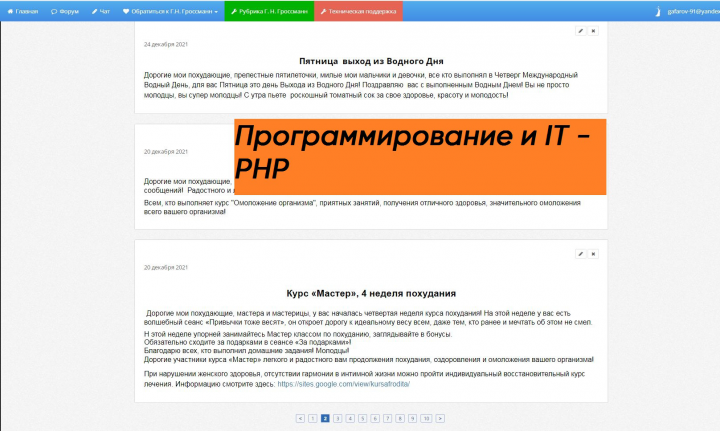Open the green Рубрика Г. Н. Гроссманн tab

[269, 11]
